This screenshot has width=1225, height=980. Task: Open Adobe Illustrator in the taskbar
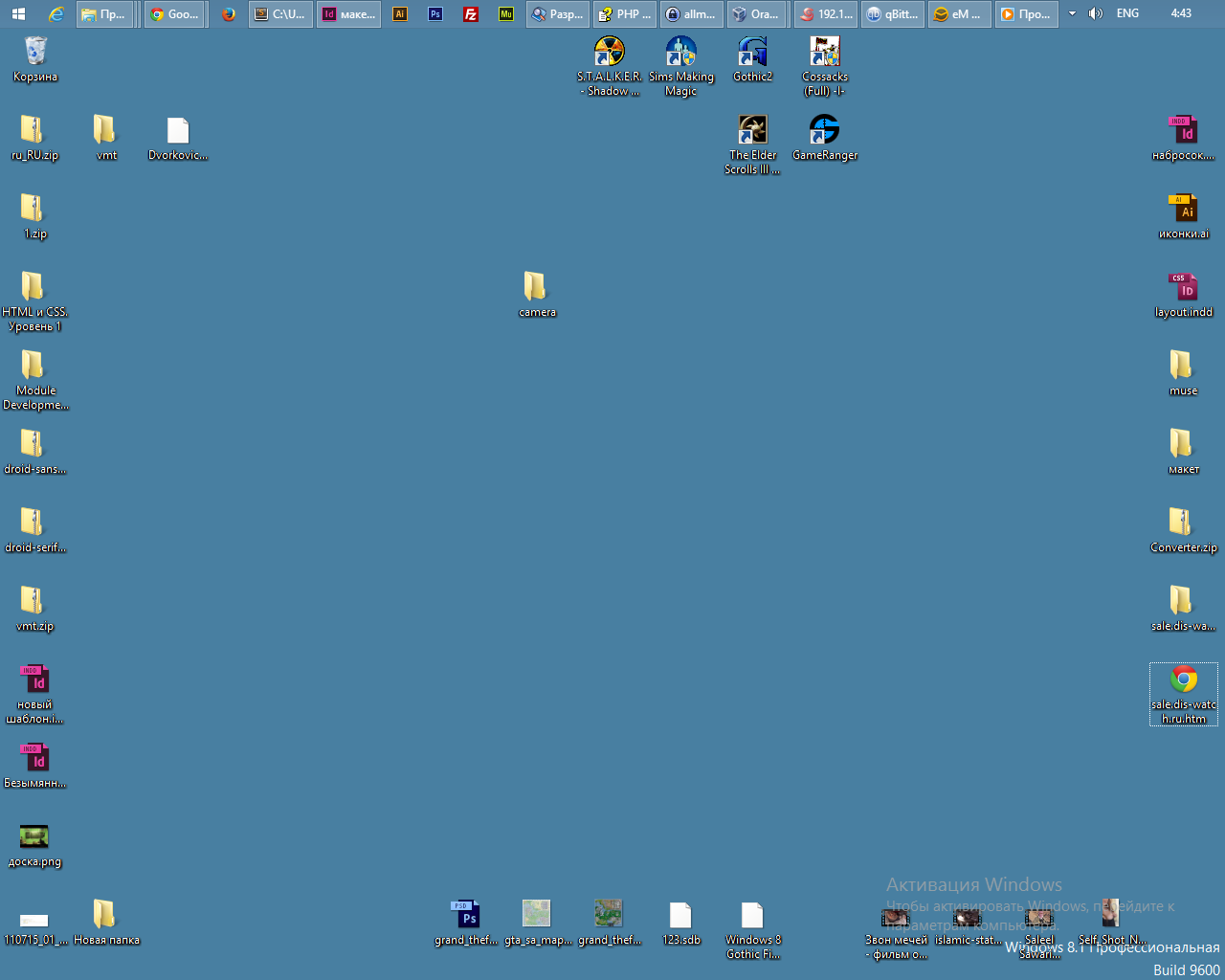pos(400,14)
